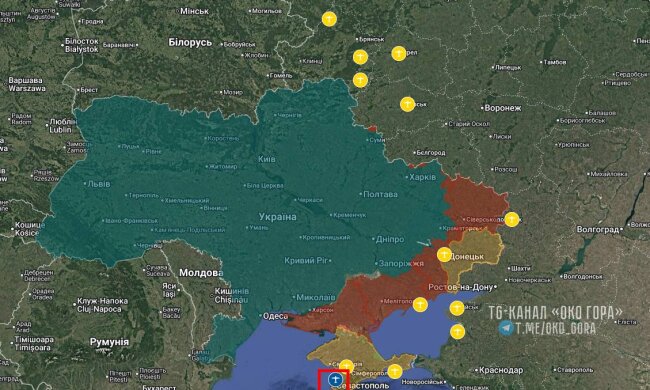The width and height of the screenshot is (650, 390).
Task: Click the yellow marker left of Донецьк label
Action: (444, 254)
